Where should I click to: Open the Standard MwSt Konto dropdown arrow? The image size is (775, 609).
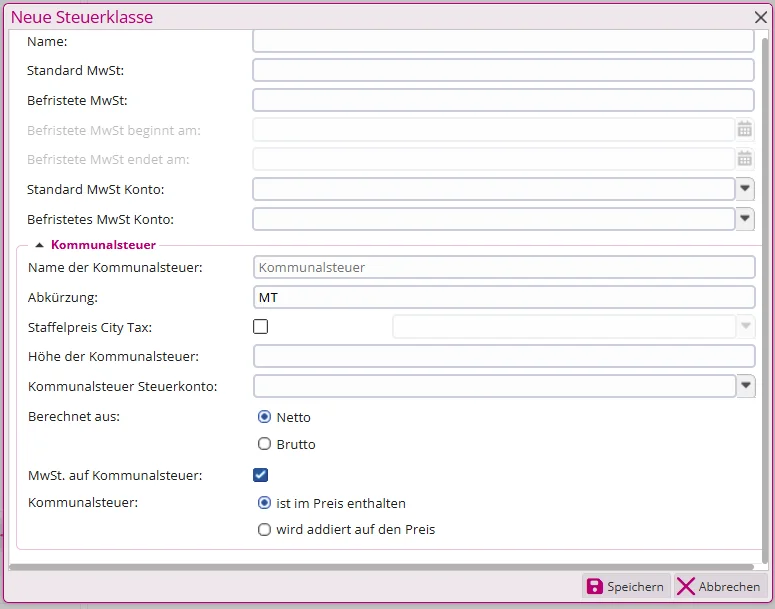(x=745, y=189)
